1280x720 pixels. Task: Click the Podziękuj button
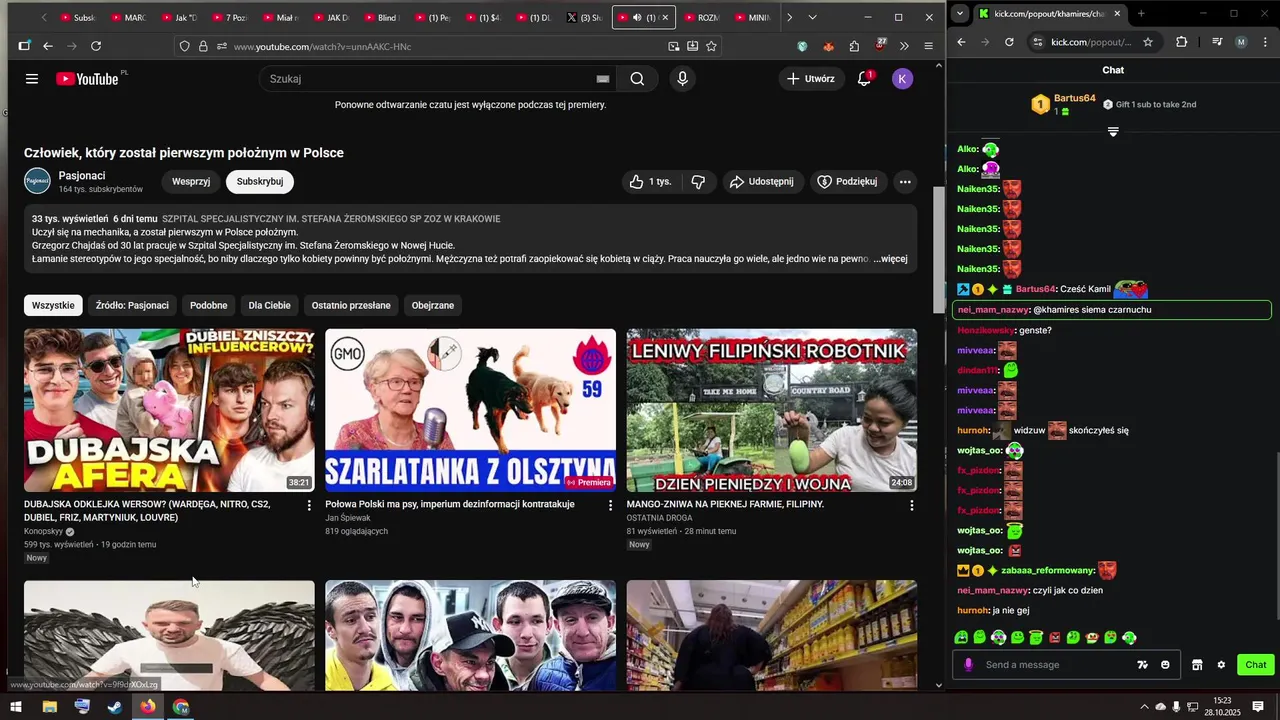pyautogui.click(x=847, y=181)
